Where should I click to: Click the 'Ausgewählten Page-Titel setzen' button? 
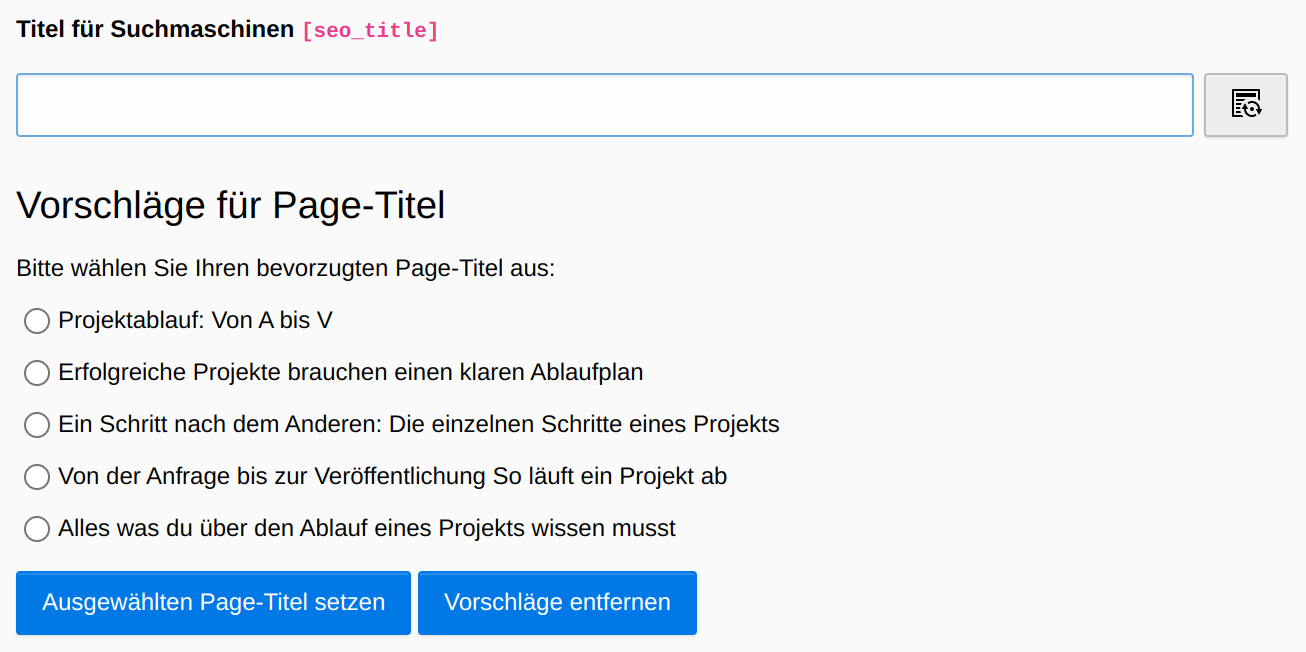tap(213, 603)
